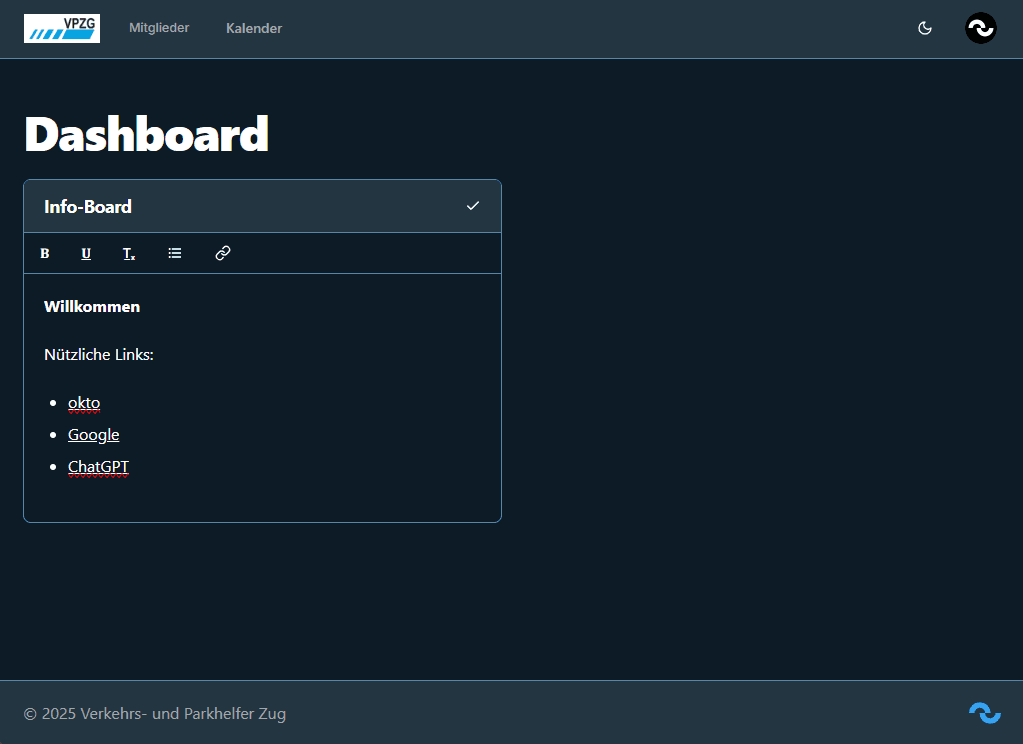Screen dimensions: 1023x744
Task: Open the Mitglieder page
Action: coord(159,28)
